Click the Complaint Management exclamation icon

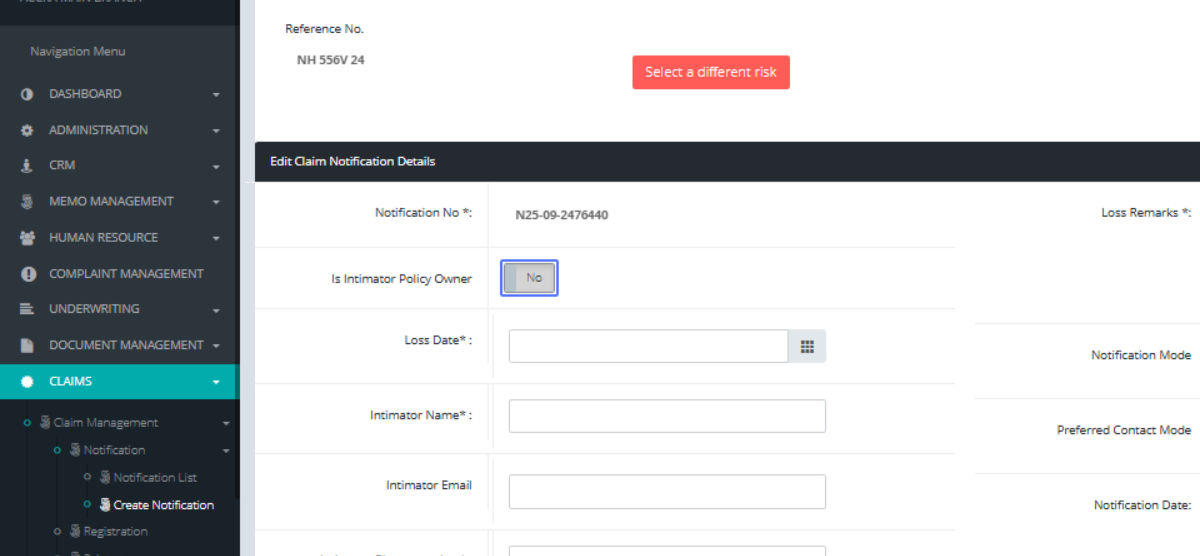pyautogui.click(x=28, y=274)
